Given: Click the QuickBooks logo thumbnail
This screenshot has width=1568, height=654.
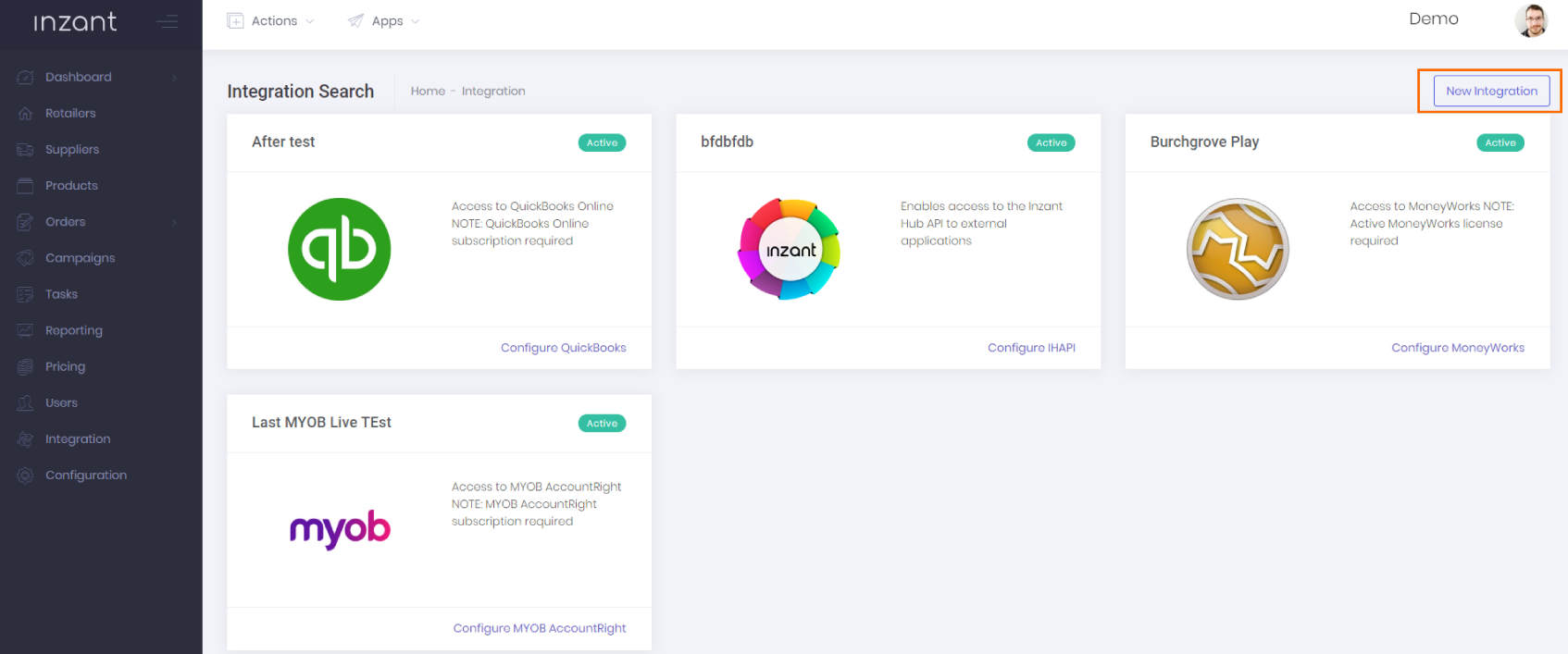Looking at the screenshot, I should coord(340,249).
